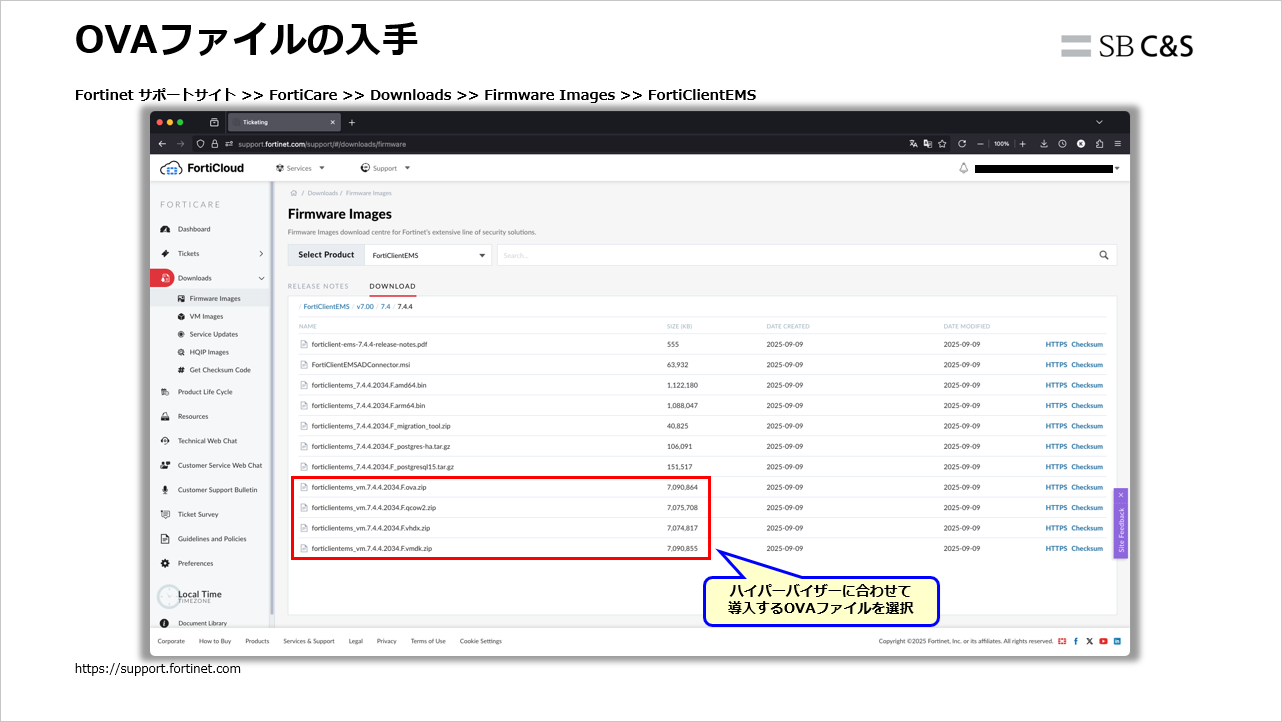Open a new browser tab with plus

point(352,122)
